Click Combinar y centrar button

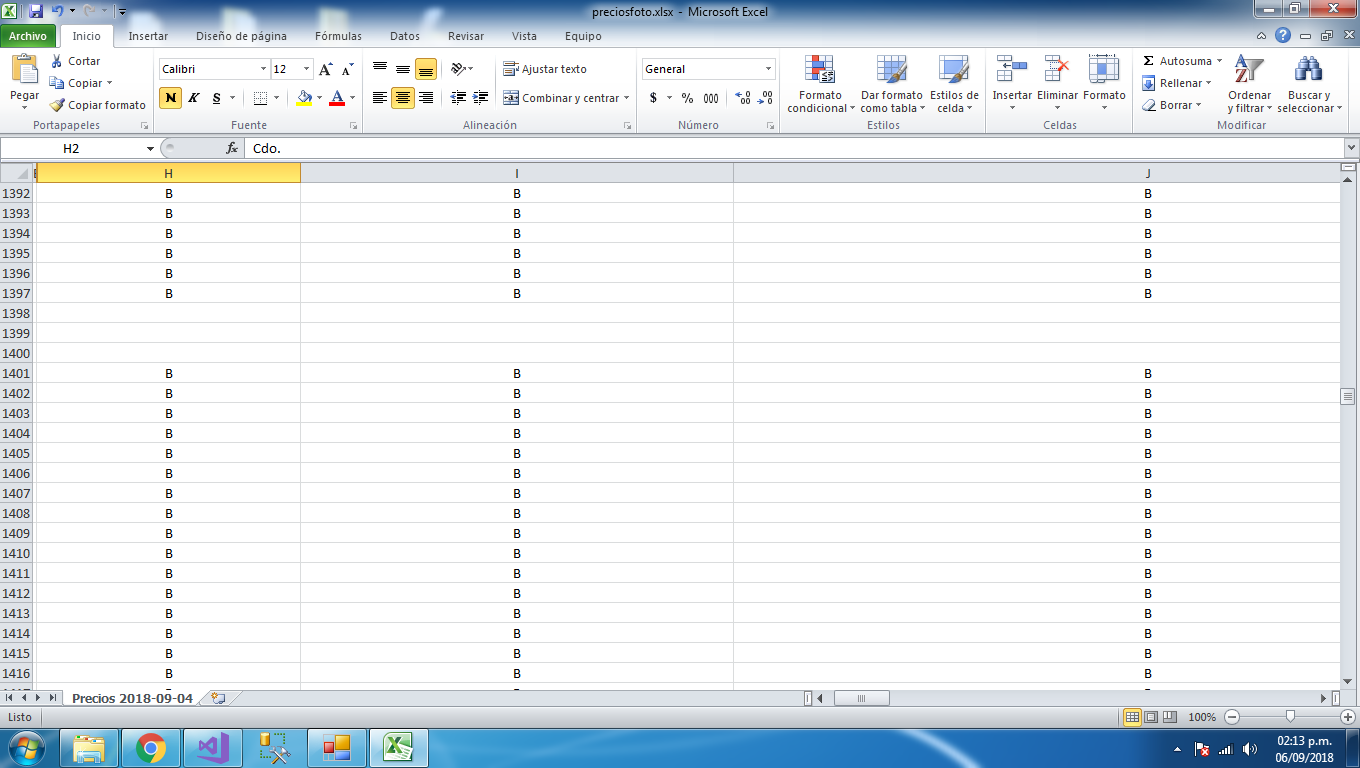pos(560,98)
